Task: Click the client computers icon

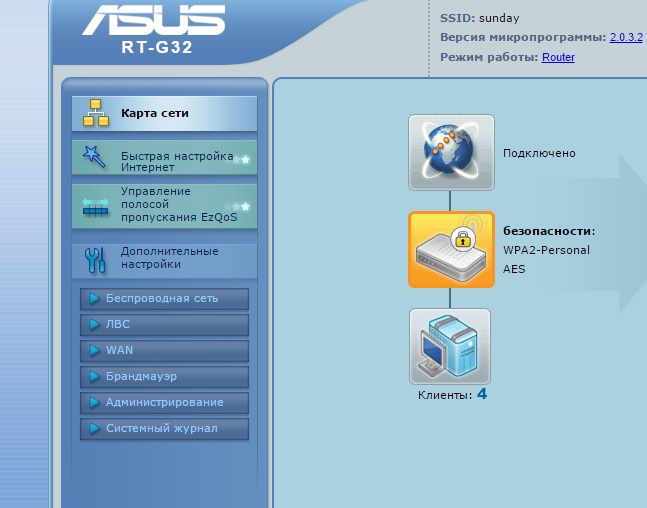Action: click(450, 347)
